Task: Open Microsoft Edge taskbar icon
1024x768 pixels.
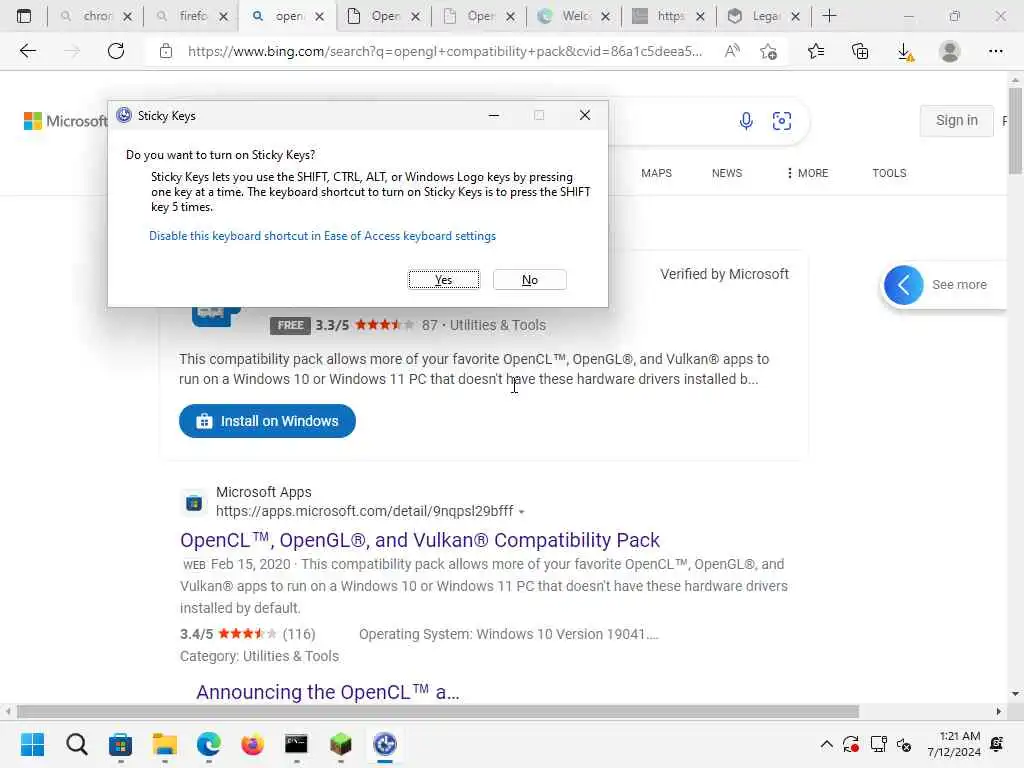Action: (208, 744)
